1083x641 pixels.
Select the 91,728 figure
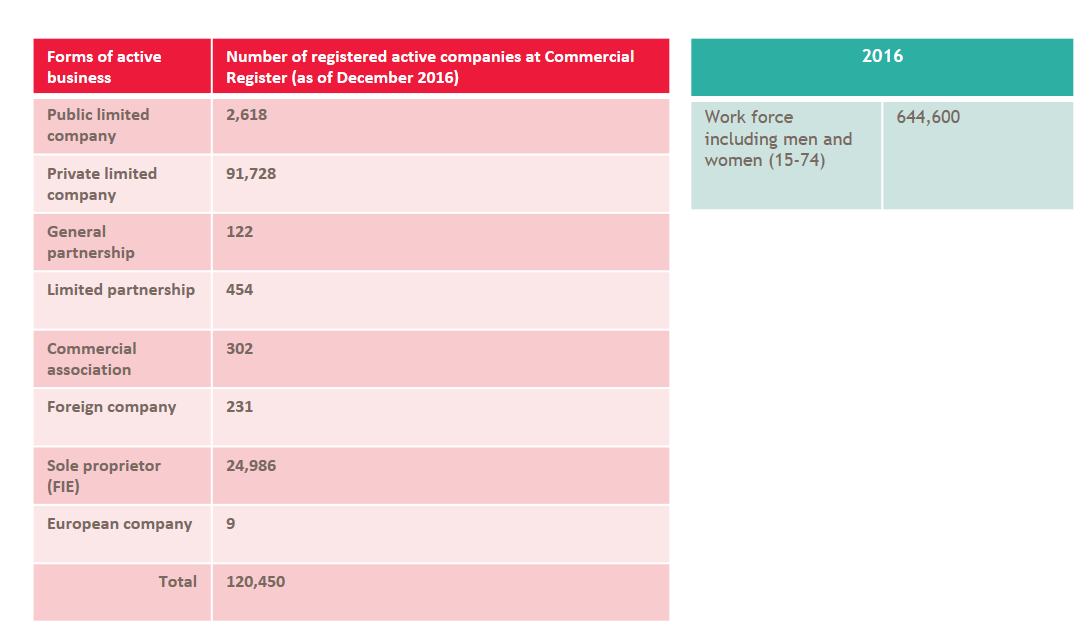[x=251, y=173]
